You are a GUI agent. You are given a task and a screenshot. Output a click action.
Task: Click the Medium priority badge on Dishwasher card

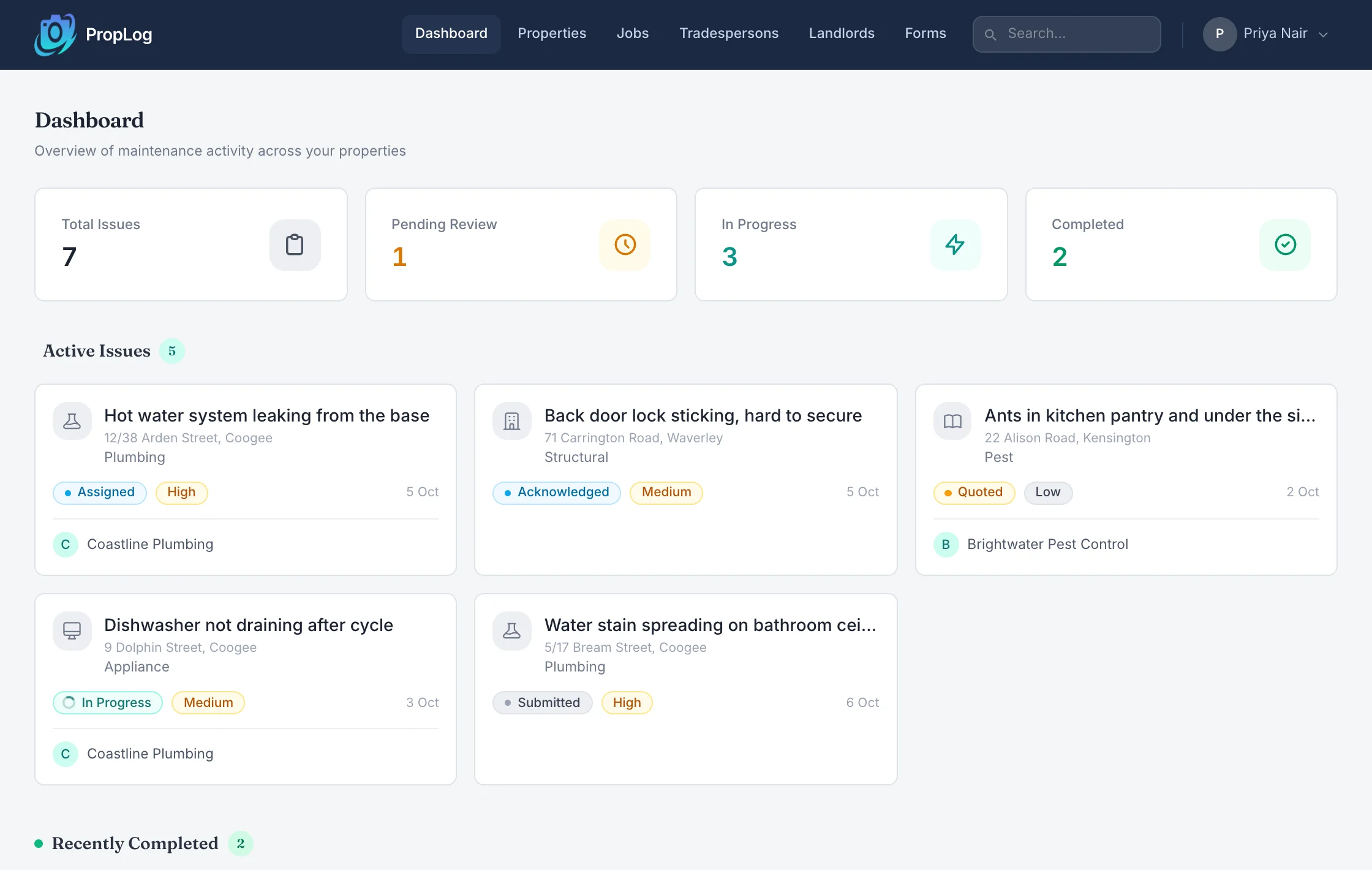tap(208, 703)
